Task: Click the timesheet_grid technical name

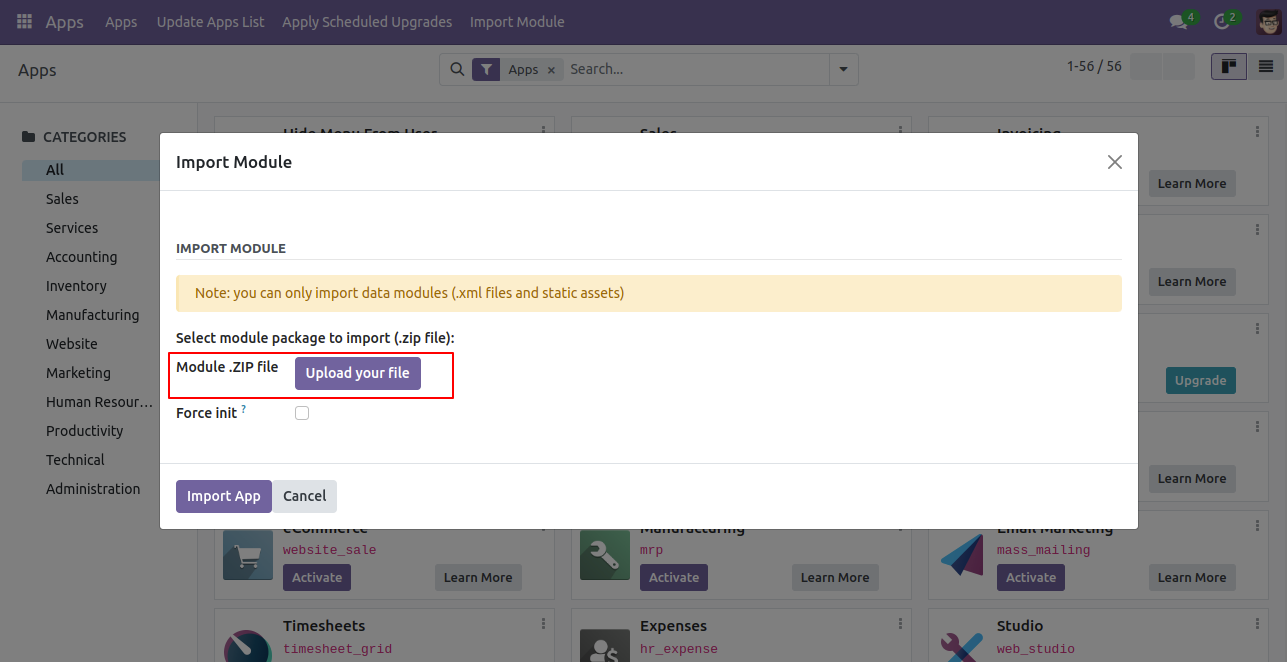Action: (337, 649)
